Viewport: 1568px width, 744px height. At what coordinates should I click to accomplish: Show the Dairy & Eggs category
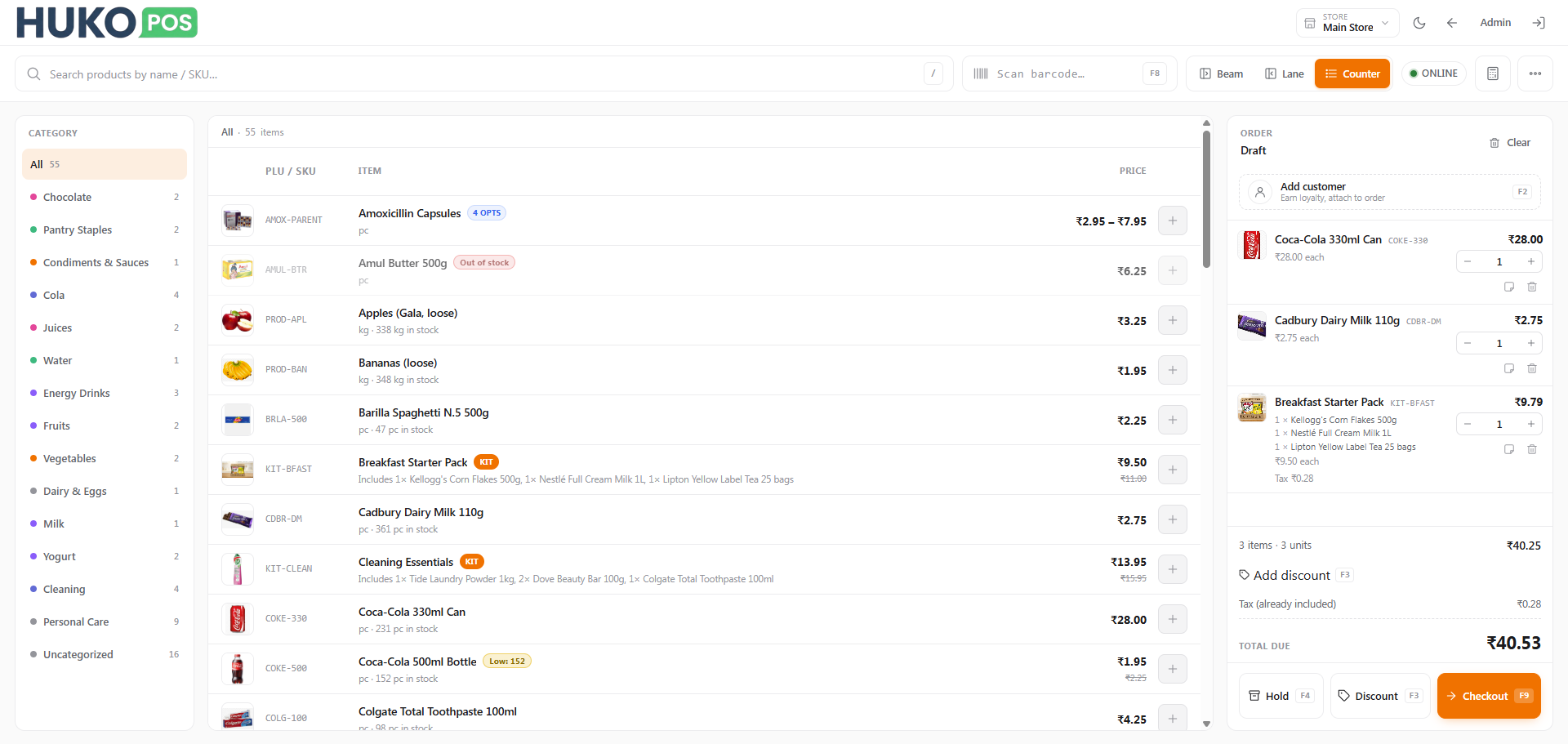pos(105,491)
